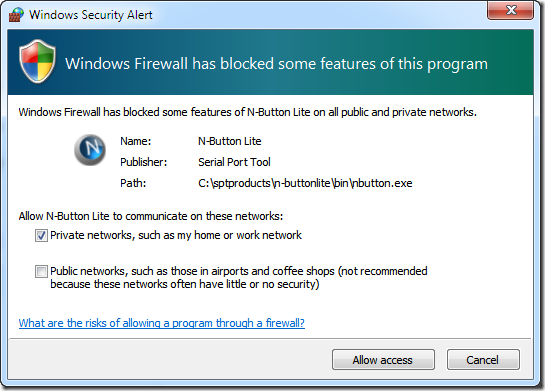Close the Windows Security Alert window

(510, 10)
